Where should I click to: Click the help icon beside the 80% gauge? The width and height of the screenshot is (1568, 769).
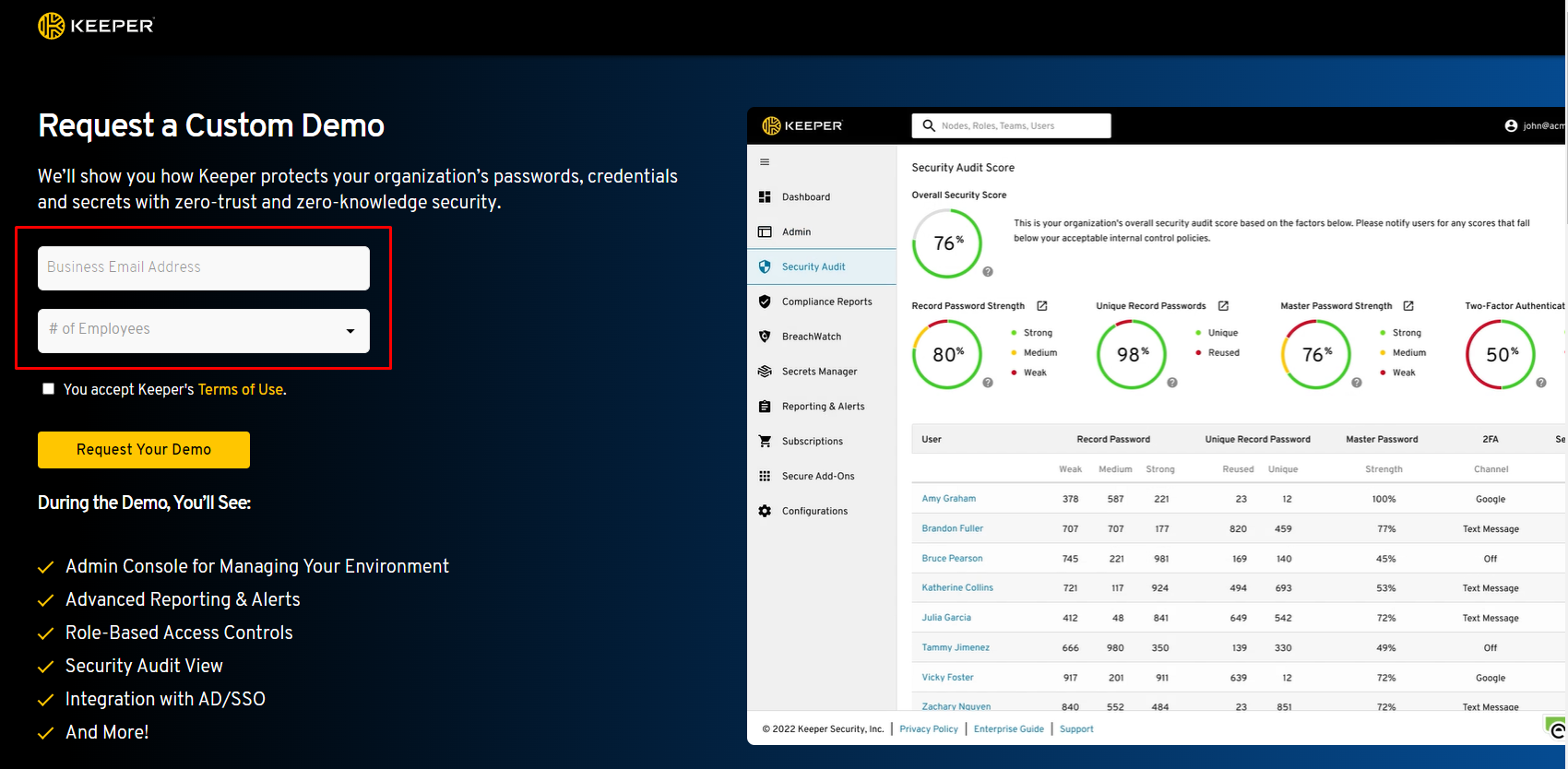(988, 383)
